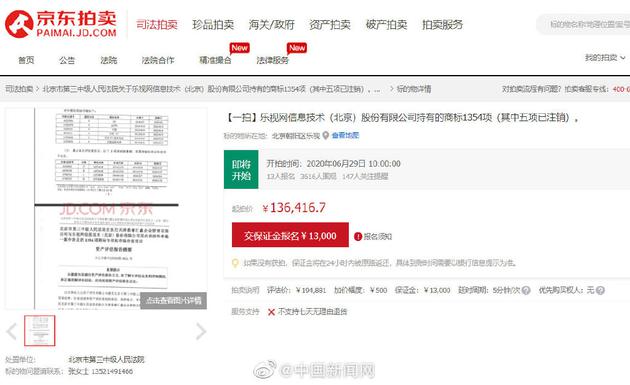Click the 优先购买权人 help question icon
This screenshot has height=385, width=630.
tap(600, 290)
